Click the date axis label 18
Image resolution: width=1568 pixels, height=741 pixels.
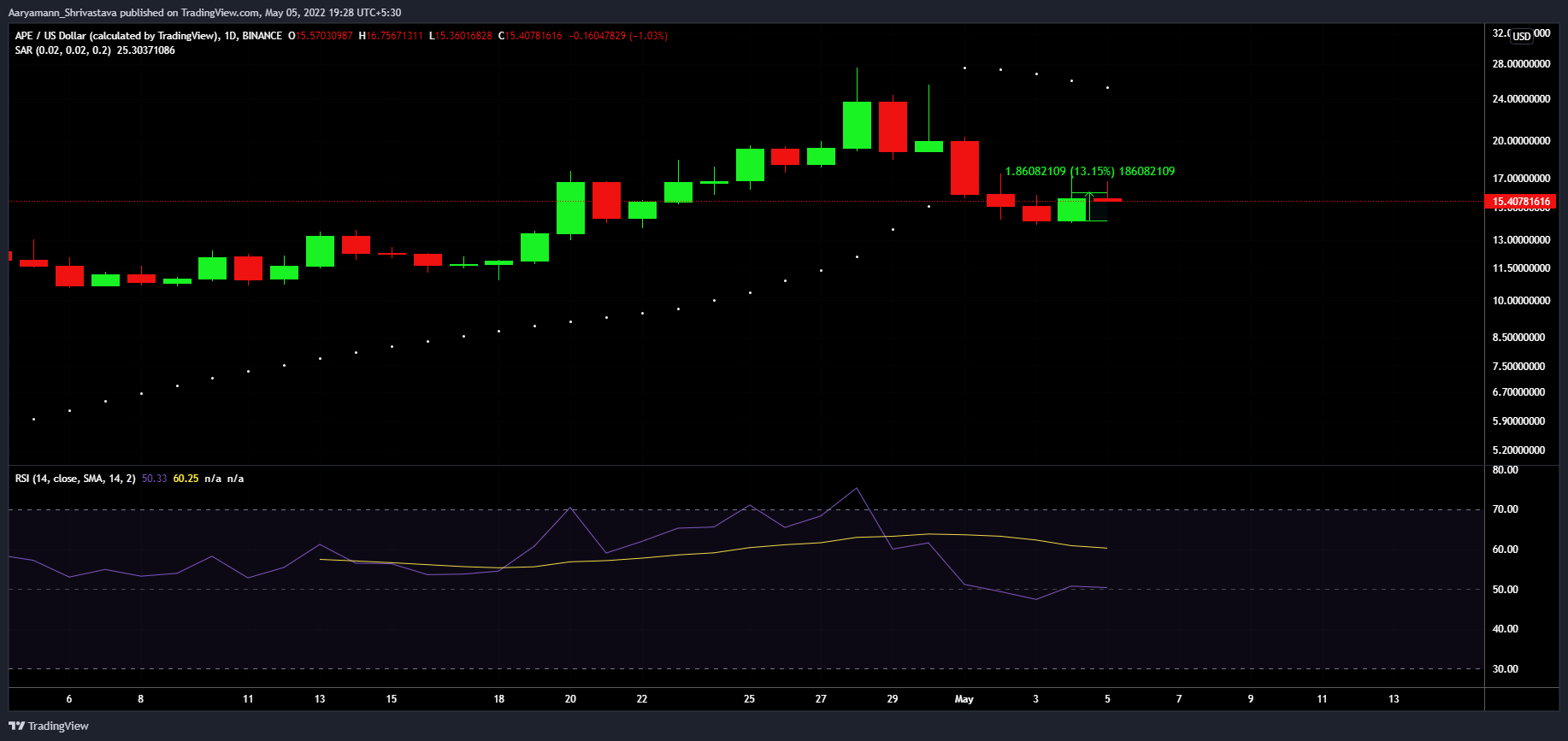point(499,699)
